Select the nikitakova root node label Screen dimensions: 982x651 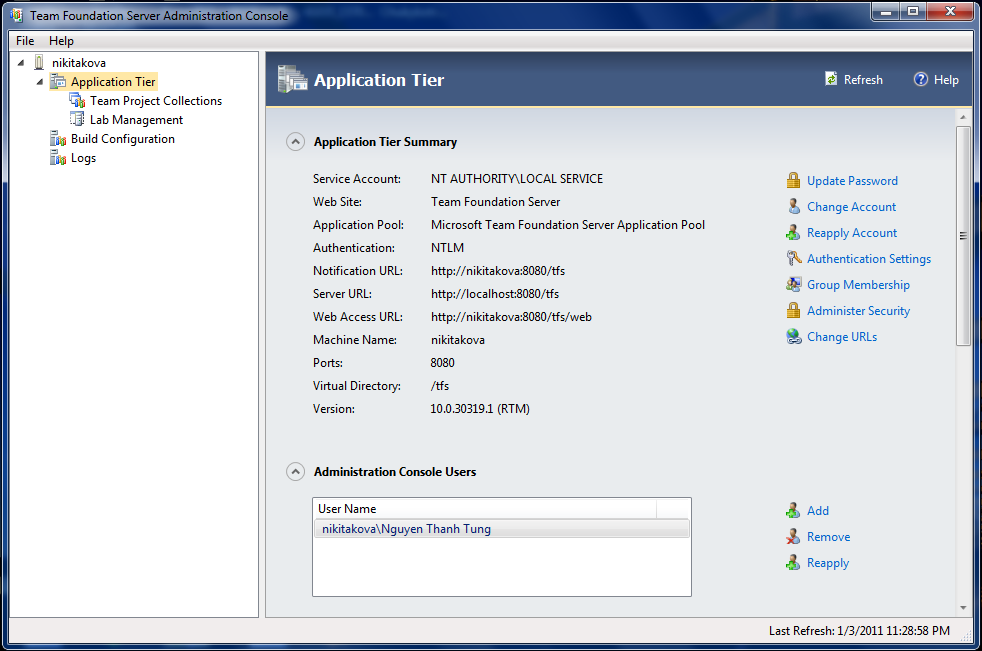point(79,63)
